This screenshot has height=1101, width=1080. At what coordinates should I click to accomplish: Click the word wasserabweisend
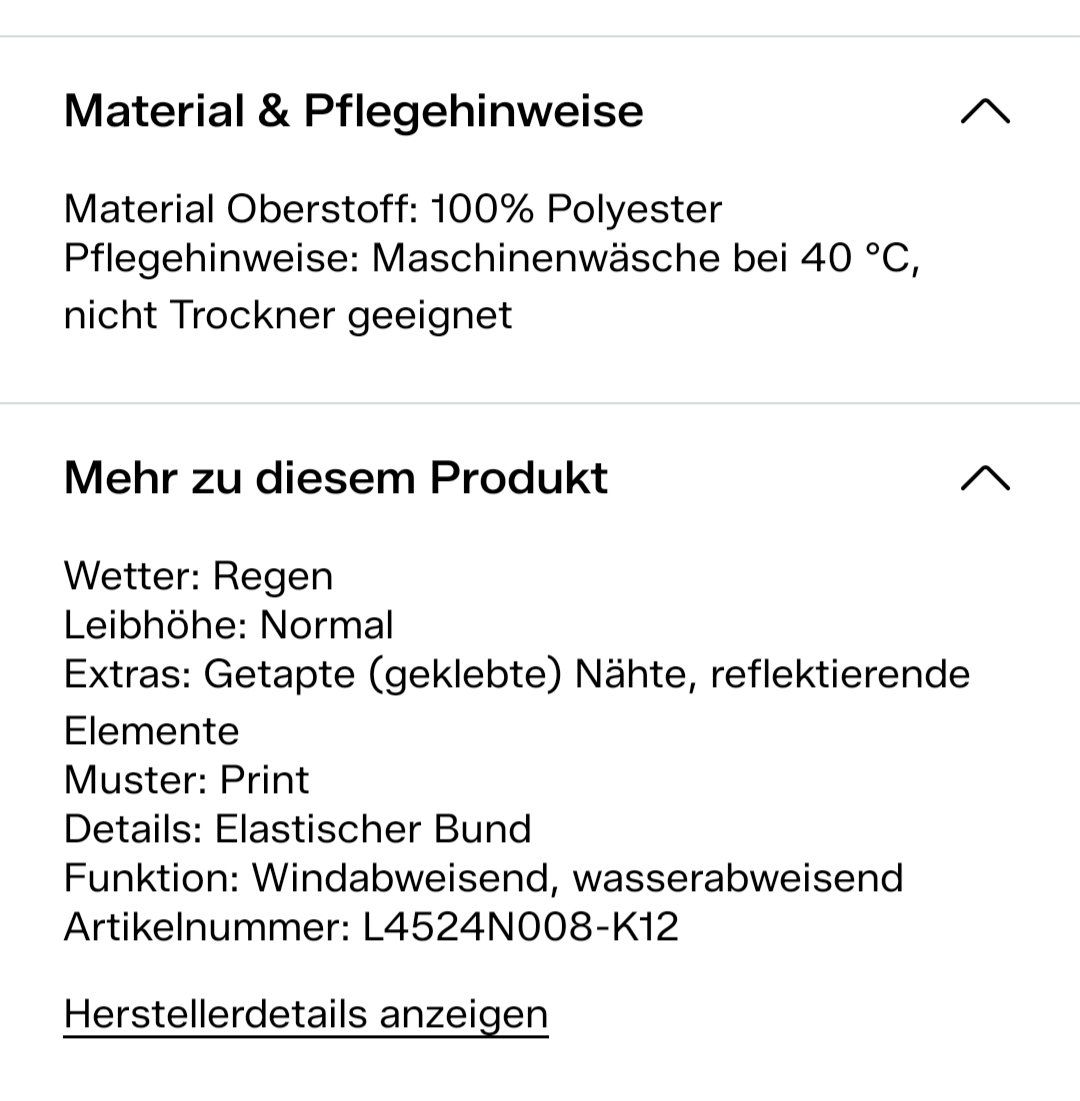738,878
